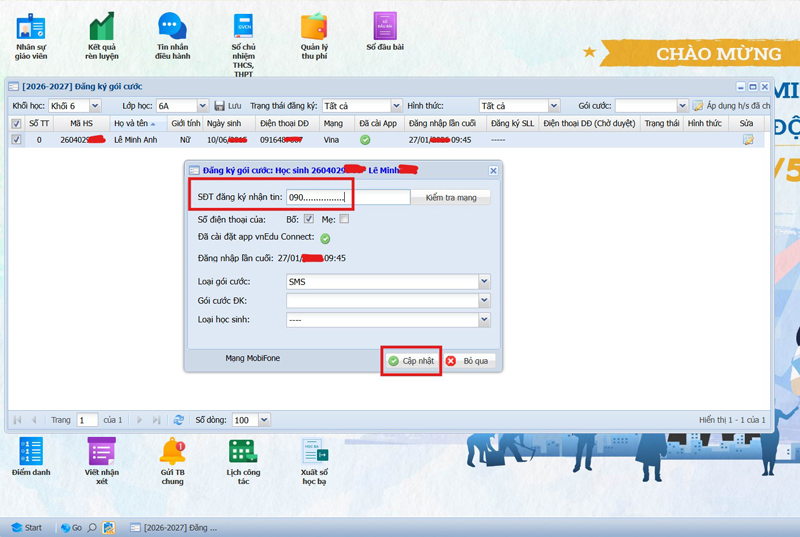The height and width of the screenshot is (537, 800).
Task: Open Tin nhắn điều hành chat icon
Action: (172, 26)
